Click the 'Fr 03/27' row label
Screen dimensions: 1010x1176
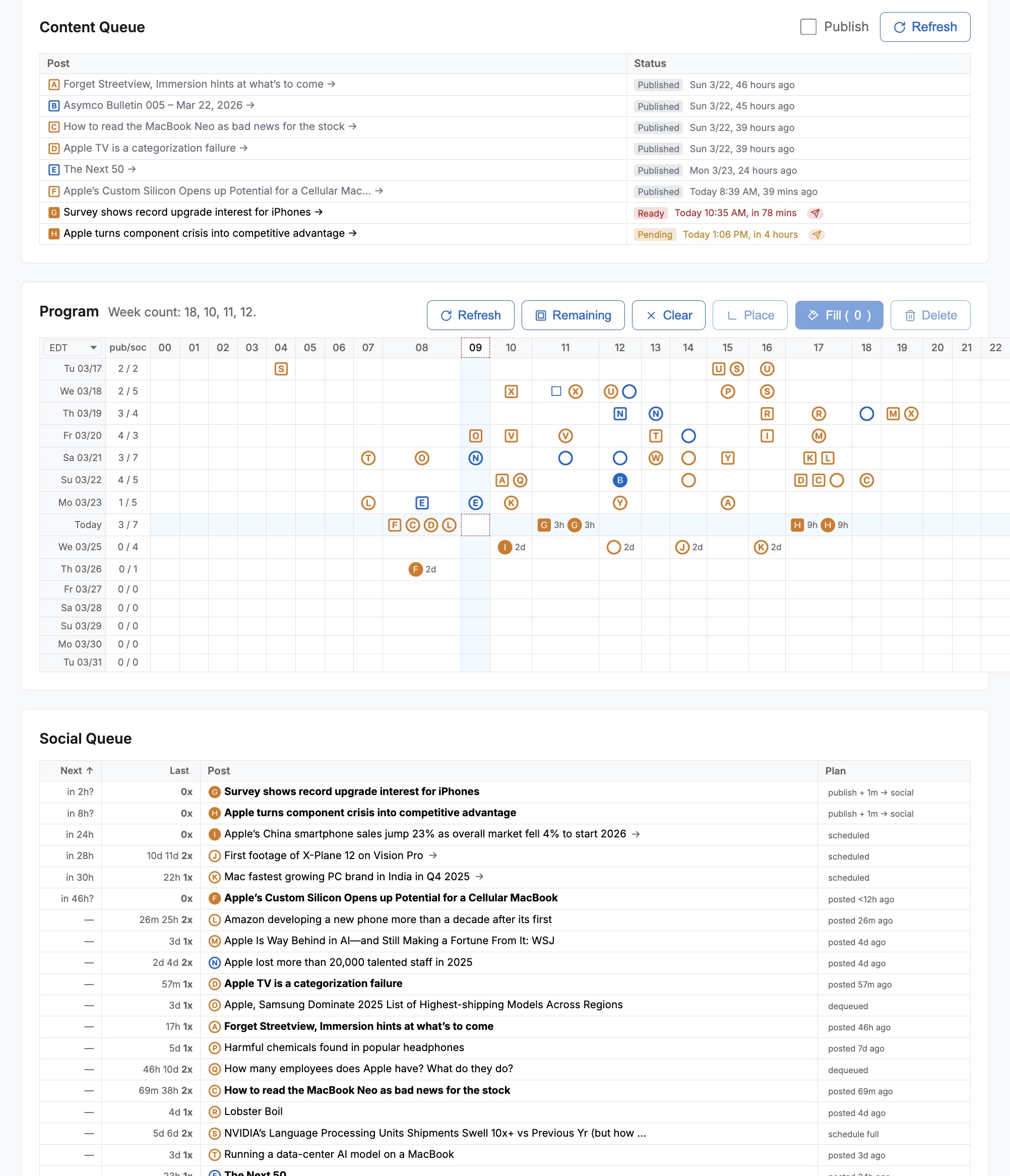[82, 589]
